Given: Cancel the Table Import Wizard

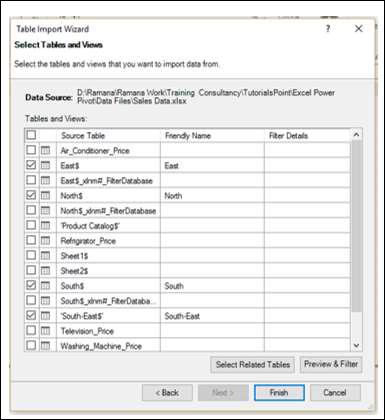Looking at the screenshot, I should point(335,393).
